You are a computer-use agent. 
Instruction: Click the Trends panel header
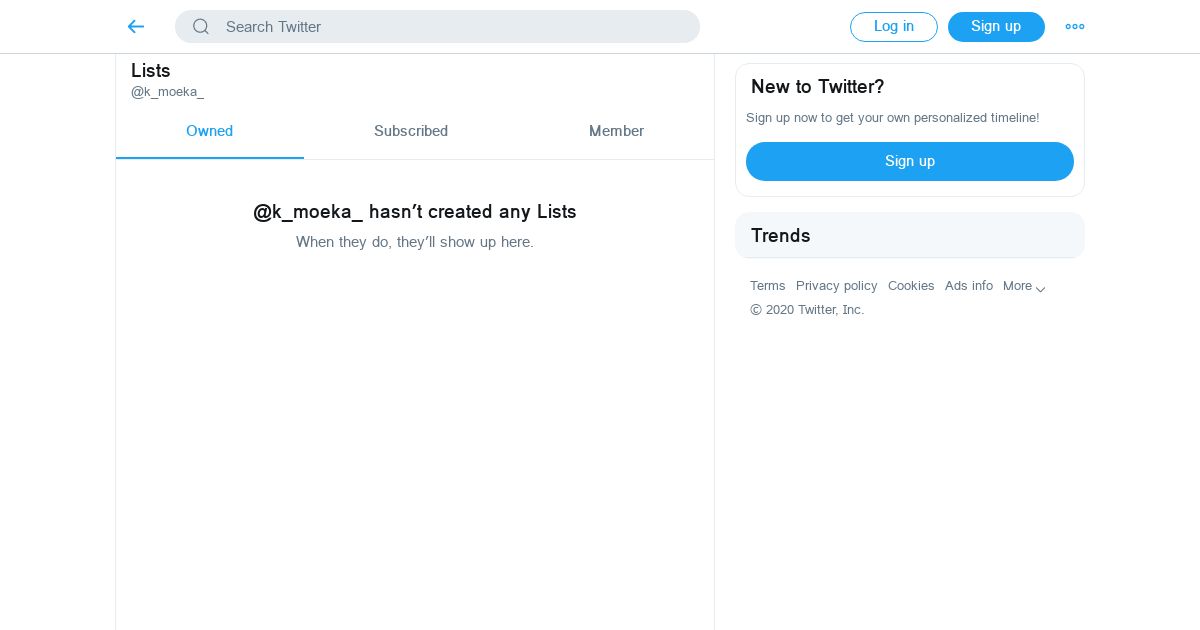point(910,236)
